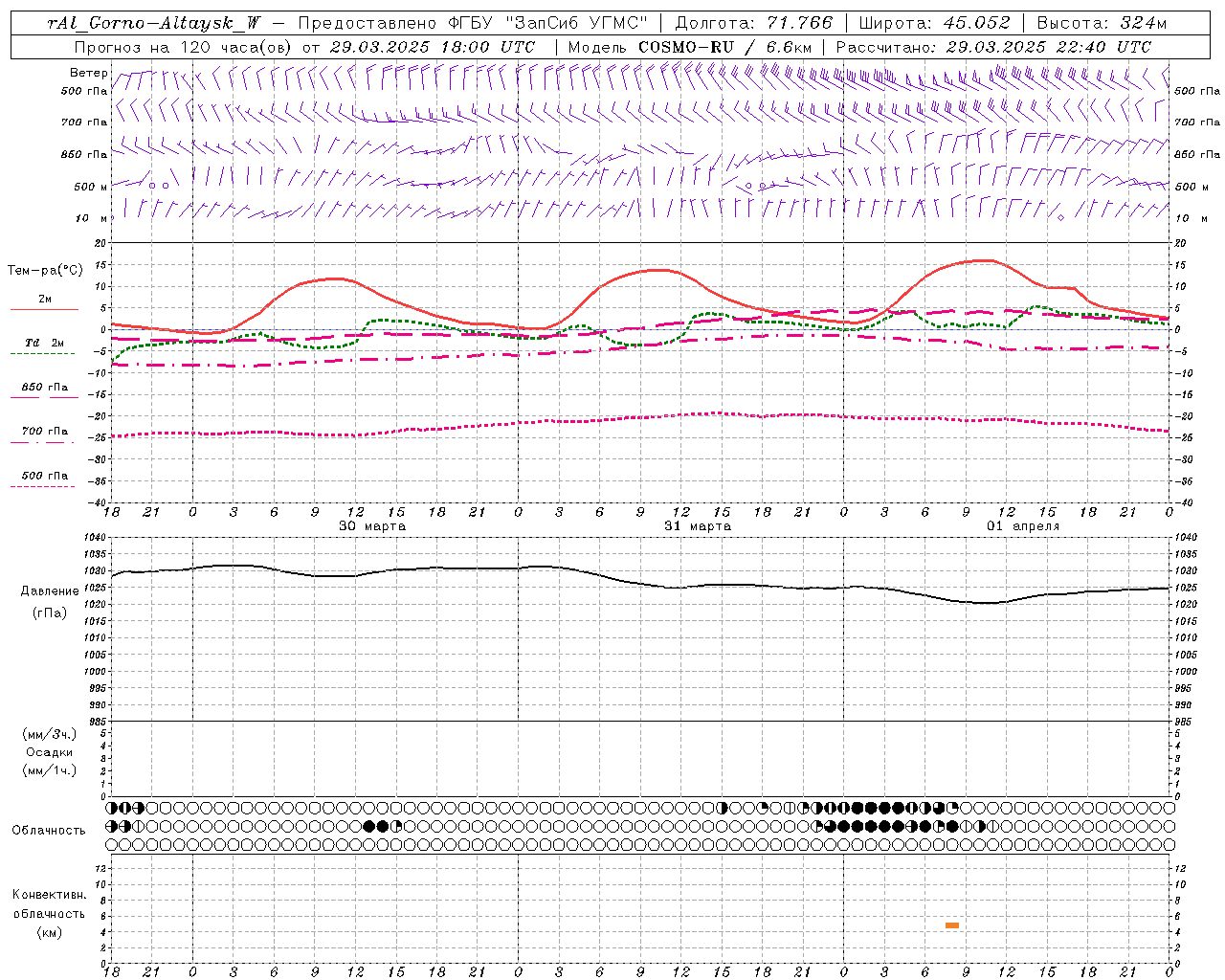Click the Высота: 324м value
Screen dimensions: 1225x980
tap(1102, 23)
